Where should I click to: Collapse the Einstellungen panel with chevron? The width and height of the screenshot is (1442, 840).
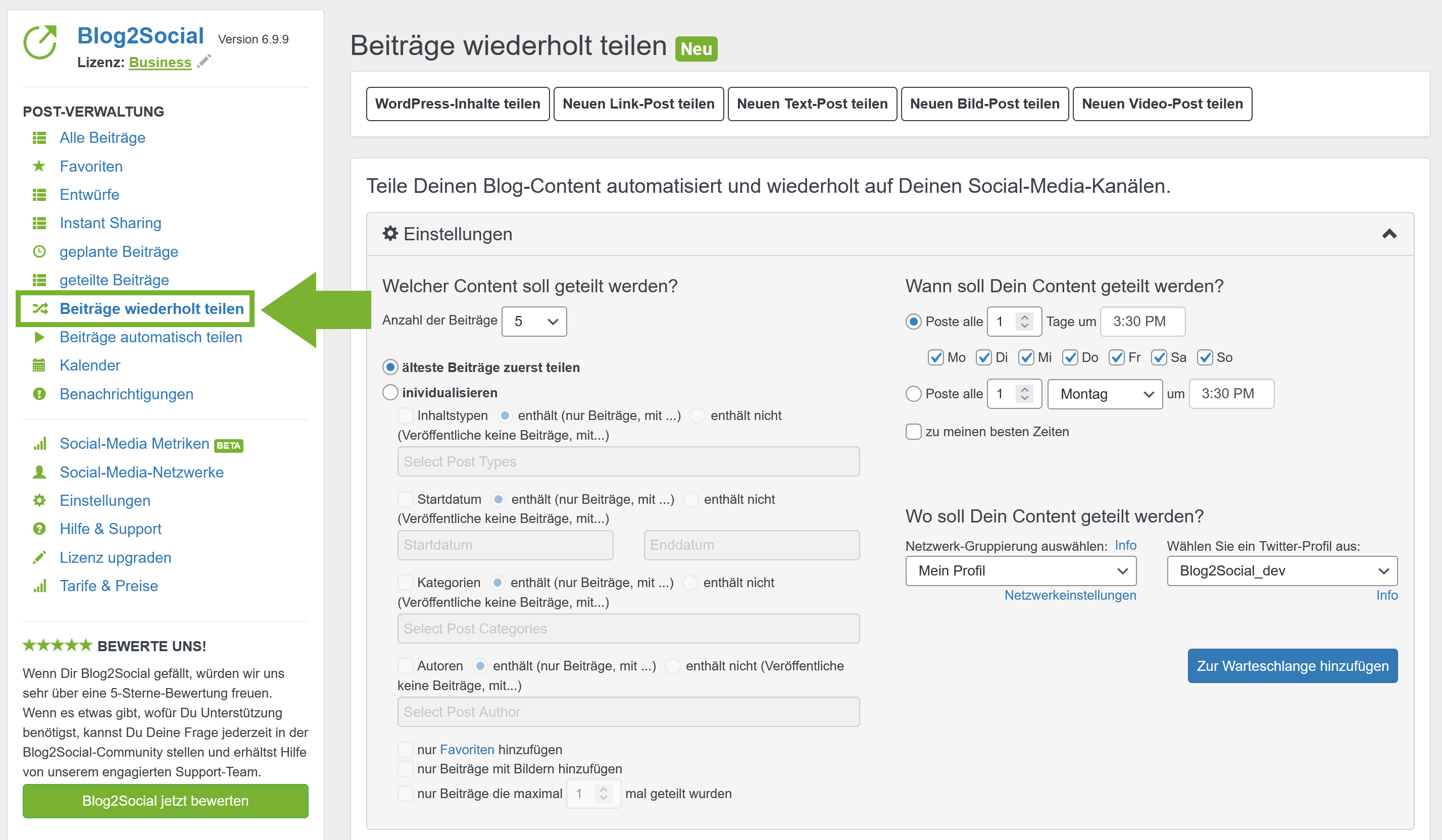click(x=1389, y=234)
